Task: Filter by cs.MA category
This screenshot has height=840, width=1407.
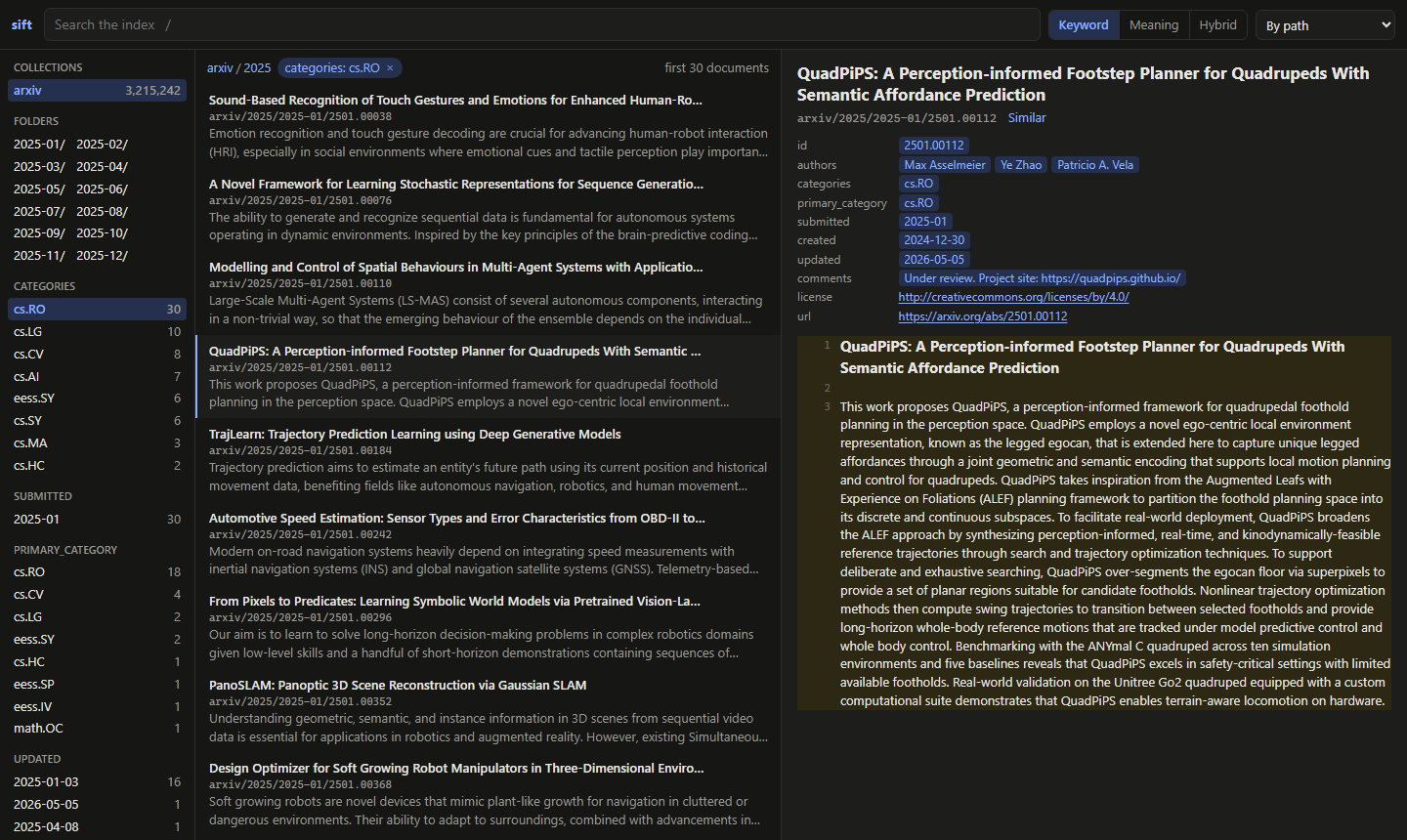Action: click(x=97, y=443)
